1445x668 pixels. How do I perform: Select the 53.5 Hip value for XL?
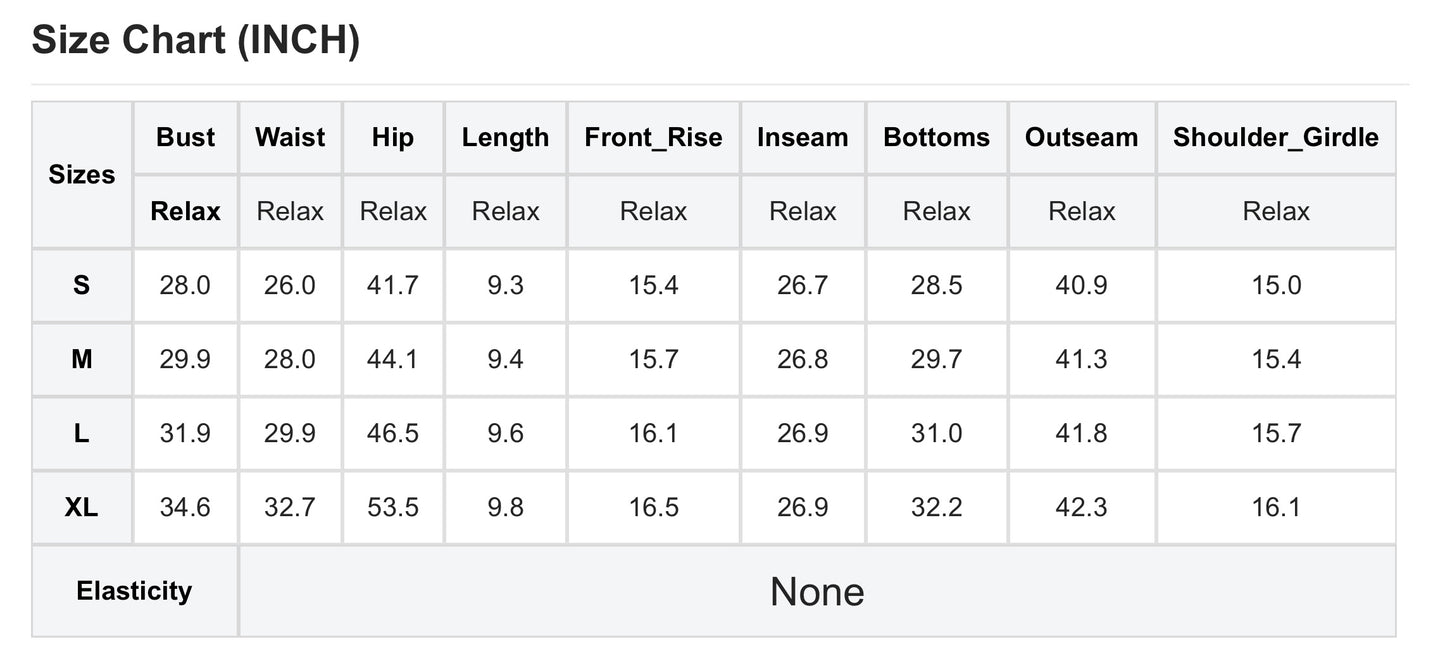tap(393, 508)
